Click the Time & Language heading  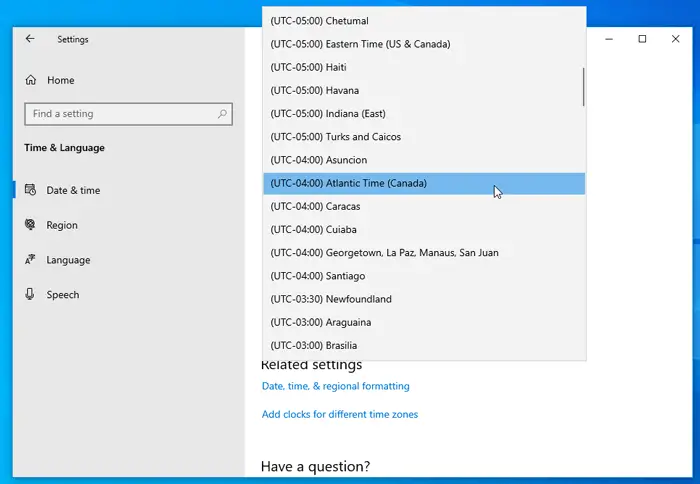pos(64,148)
